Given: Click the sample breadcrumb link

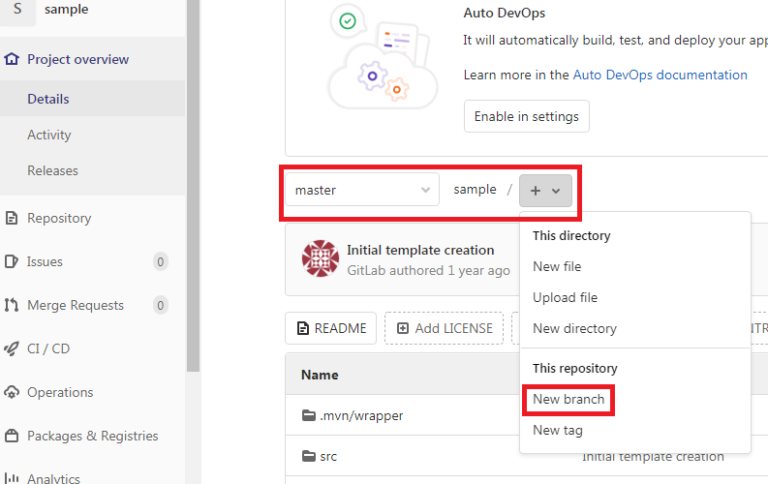Looking at the screenshot, I should pyautogui.click(x=475, y=190).
